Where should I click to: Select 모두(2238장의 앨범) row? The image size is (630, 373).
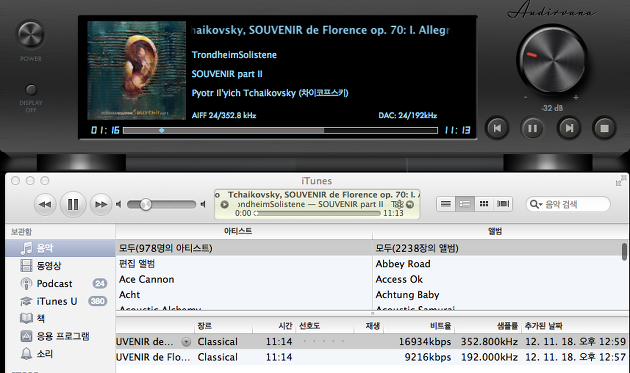pos(497,248)
